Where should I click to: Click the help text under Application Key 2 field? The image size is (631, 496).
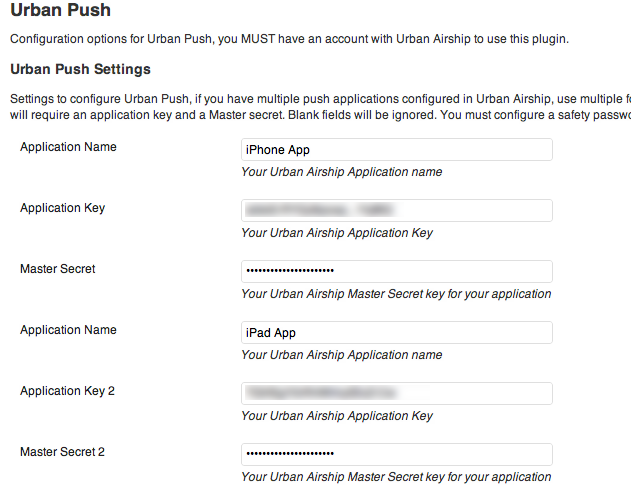[x=337, y=416]
